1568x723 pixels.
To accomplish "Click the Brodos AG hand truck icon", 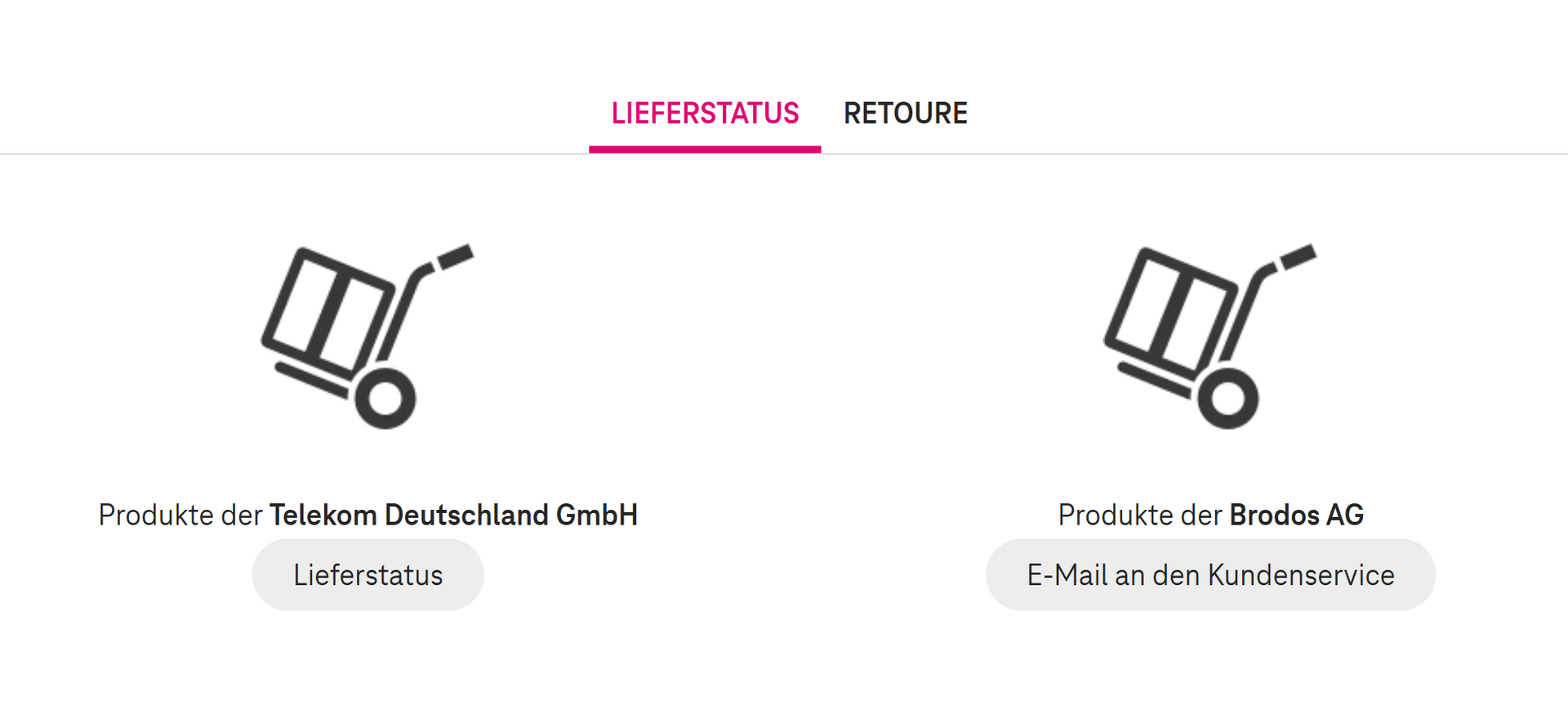I will coord(1210,335).
